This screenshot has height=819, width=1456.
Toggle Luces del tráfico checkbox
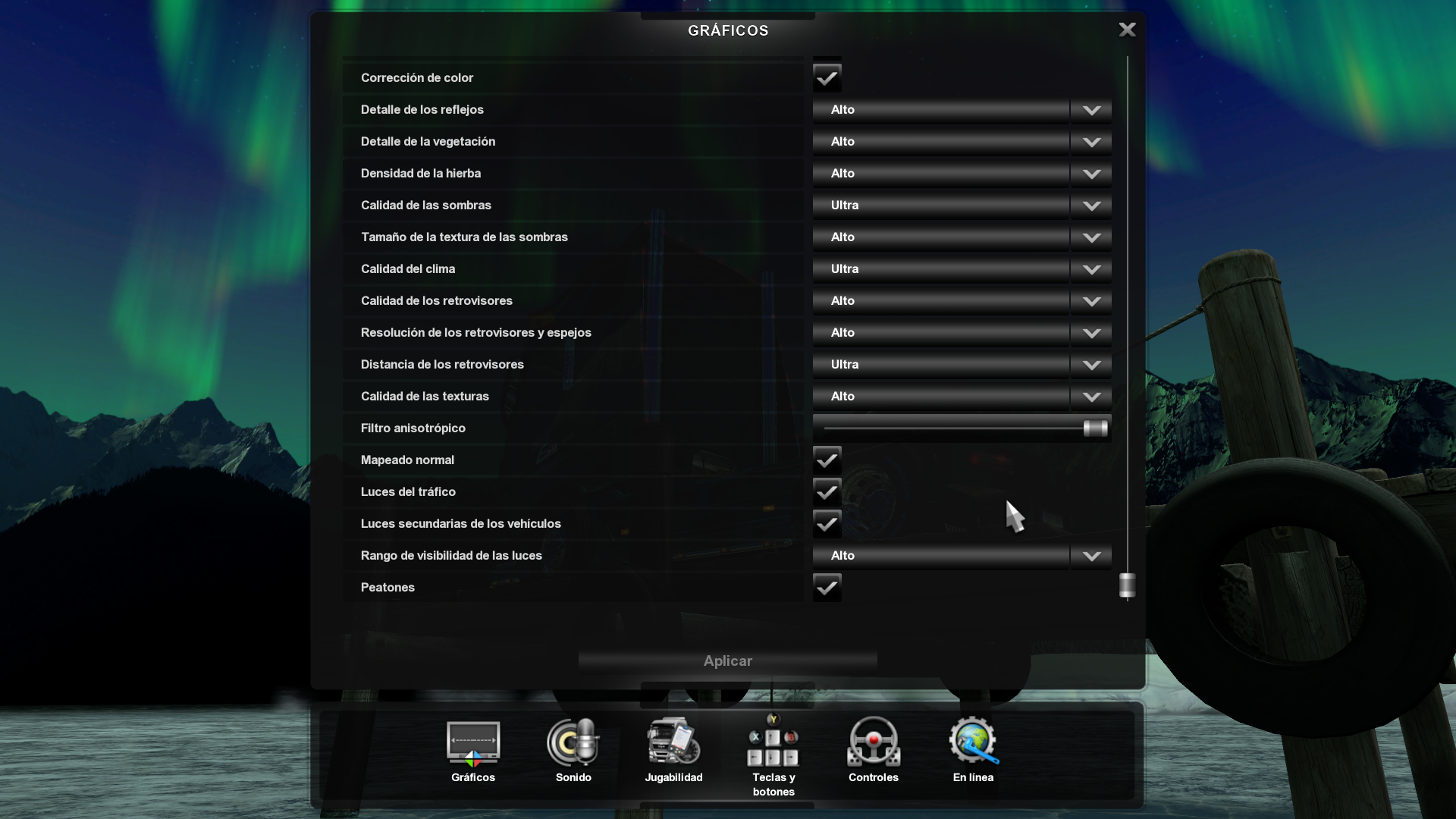827,491
